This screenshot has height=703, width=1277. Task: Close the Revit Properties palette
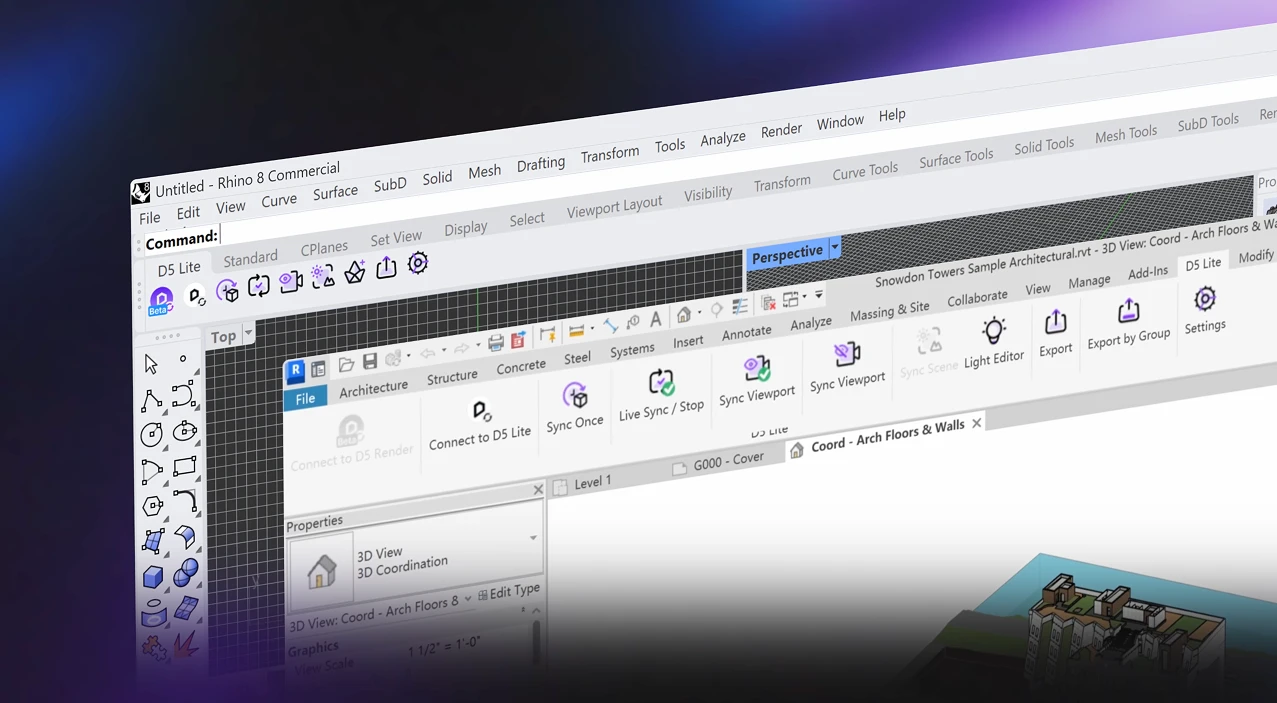pyautogui.click(x=538, y=489)
